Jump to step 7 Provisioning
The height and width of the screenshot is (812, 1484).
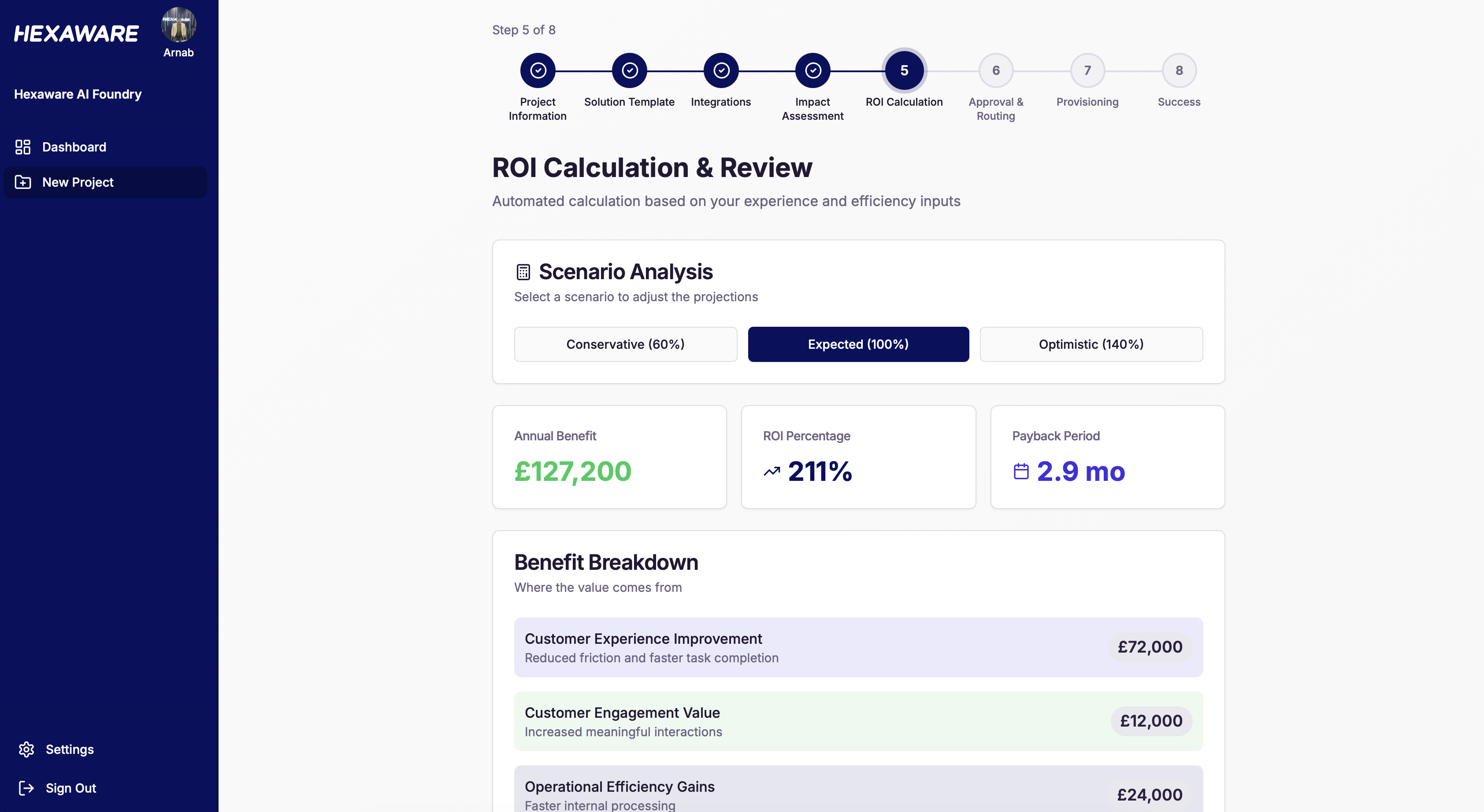[1087, 70]
